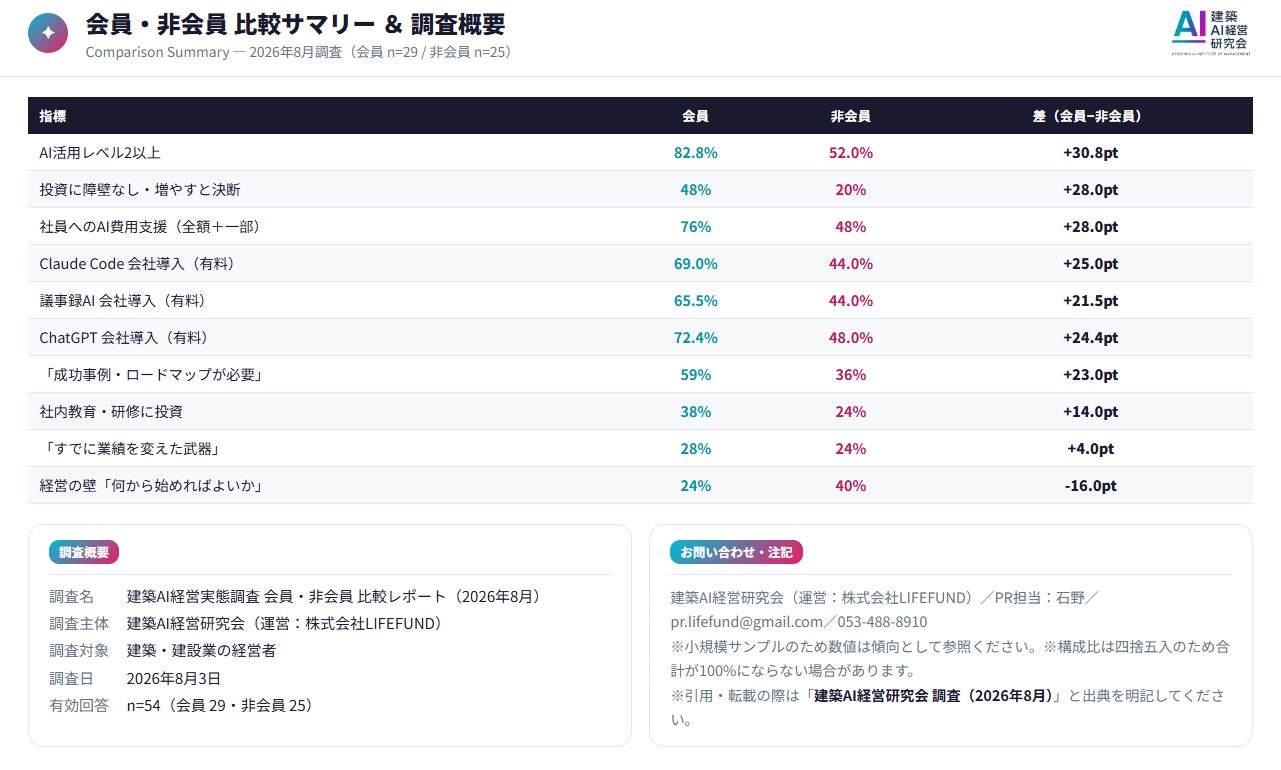Click the 調査概要 badge label
1281x770 pixels.
[x=84, y=552]
